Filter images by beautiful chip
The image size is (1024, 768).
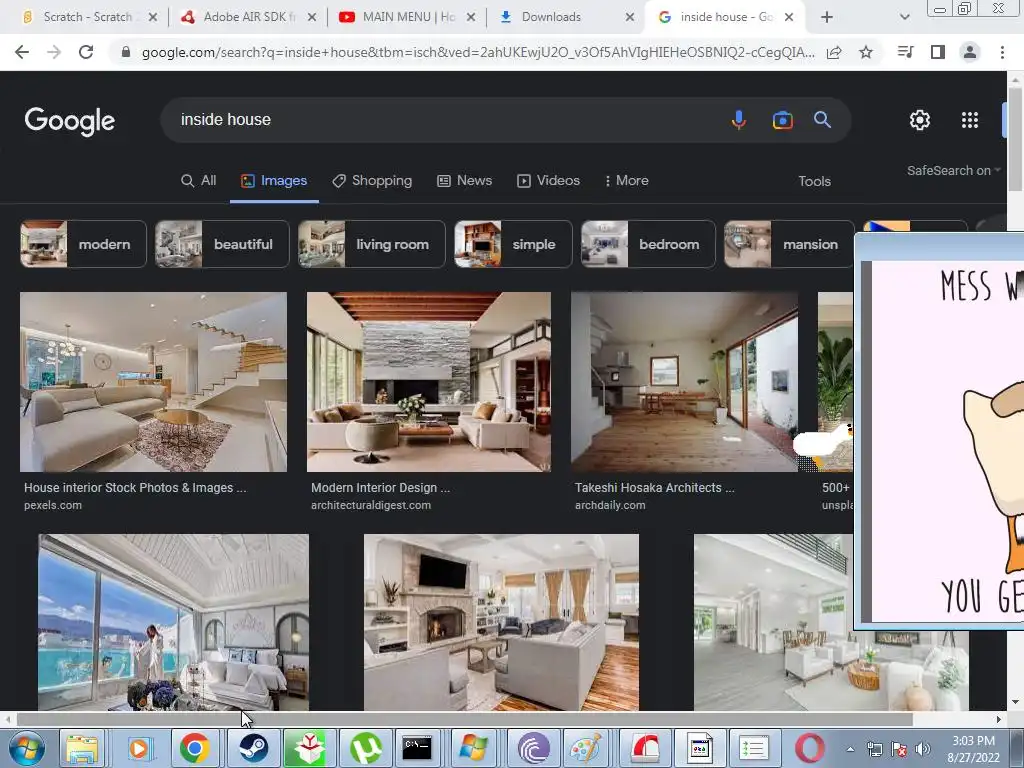[222, 244]
